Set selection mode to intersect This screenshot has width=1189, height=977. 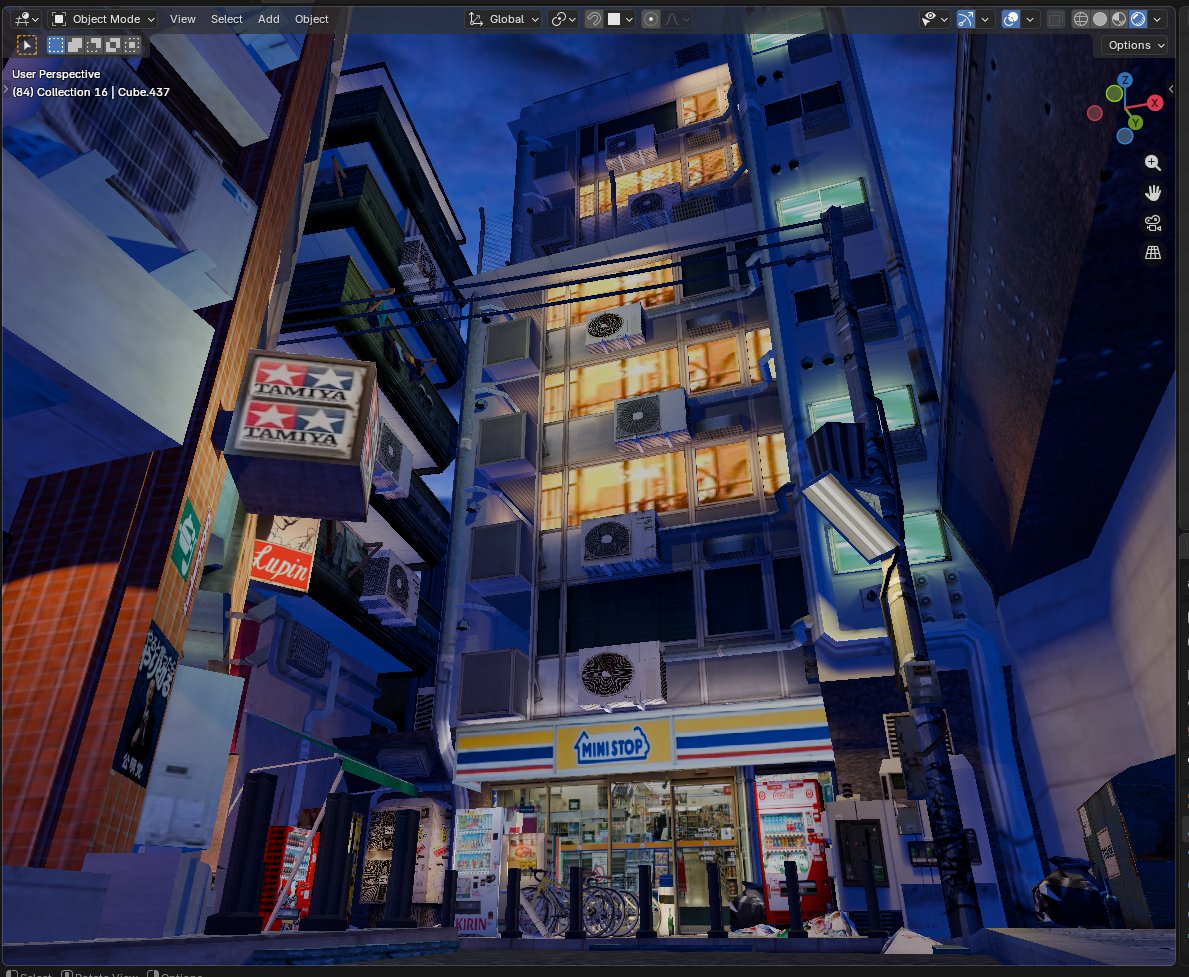click(132, 46)
